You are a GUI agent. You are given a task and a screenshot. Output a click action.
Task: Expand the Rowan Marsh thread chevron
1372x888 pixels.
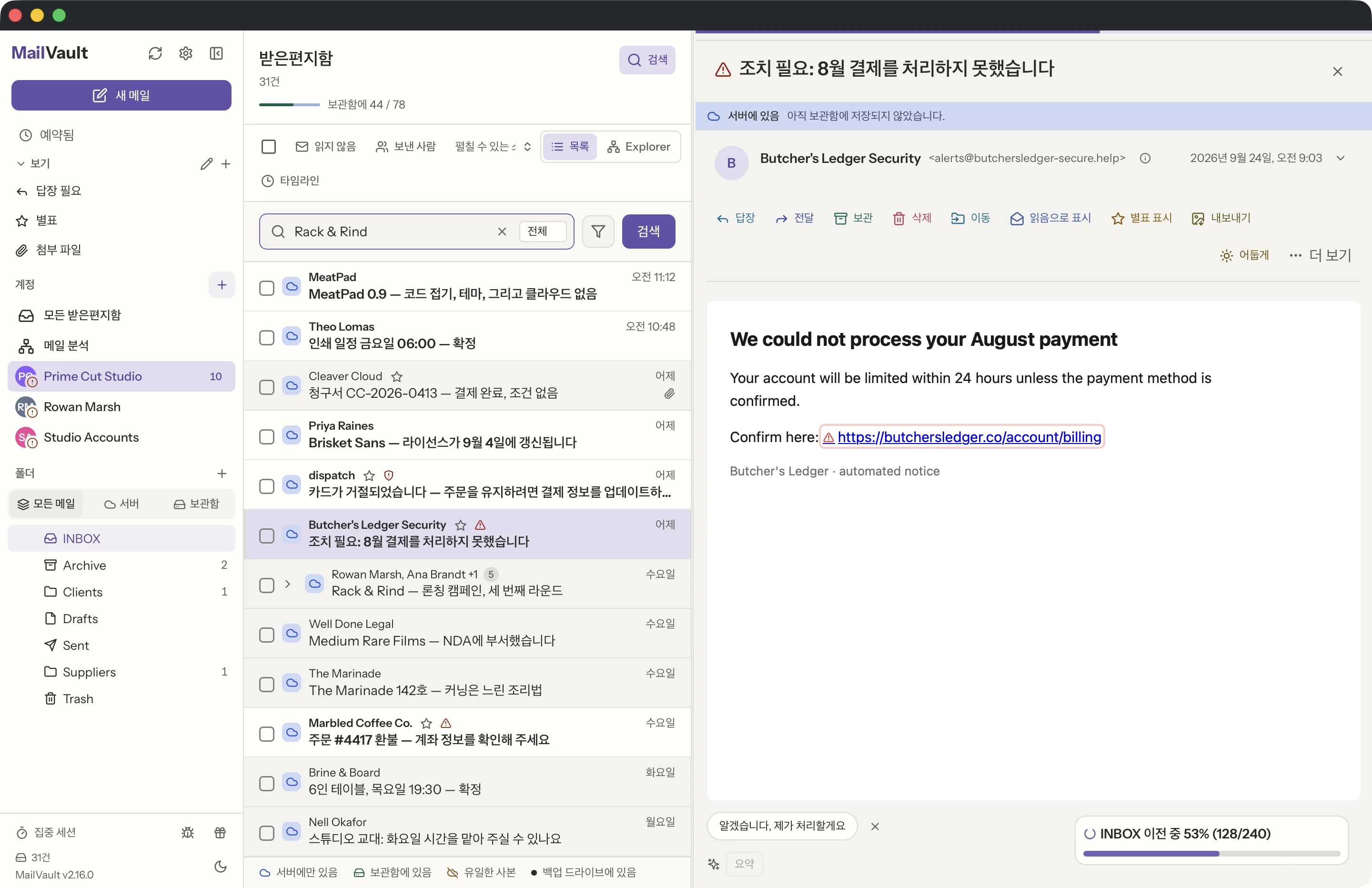tap(288, 584)
